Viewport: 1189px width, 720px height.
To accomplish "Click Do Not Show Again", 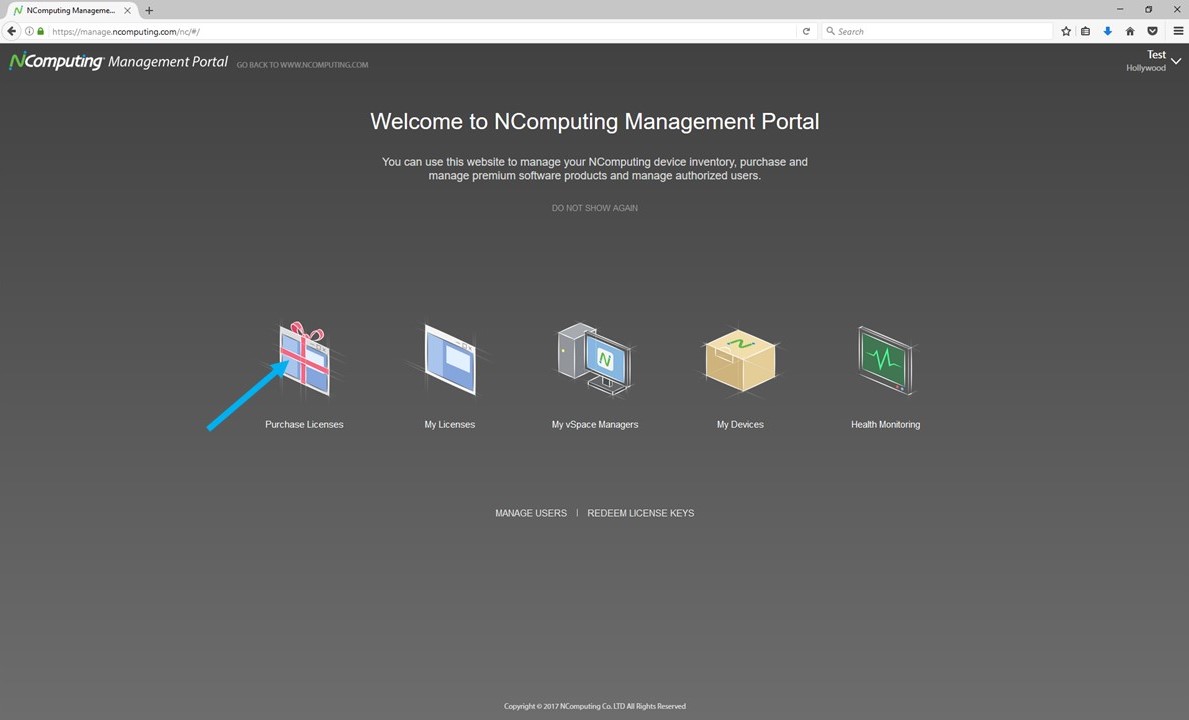I will pos(594,208).
